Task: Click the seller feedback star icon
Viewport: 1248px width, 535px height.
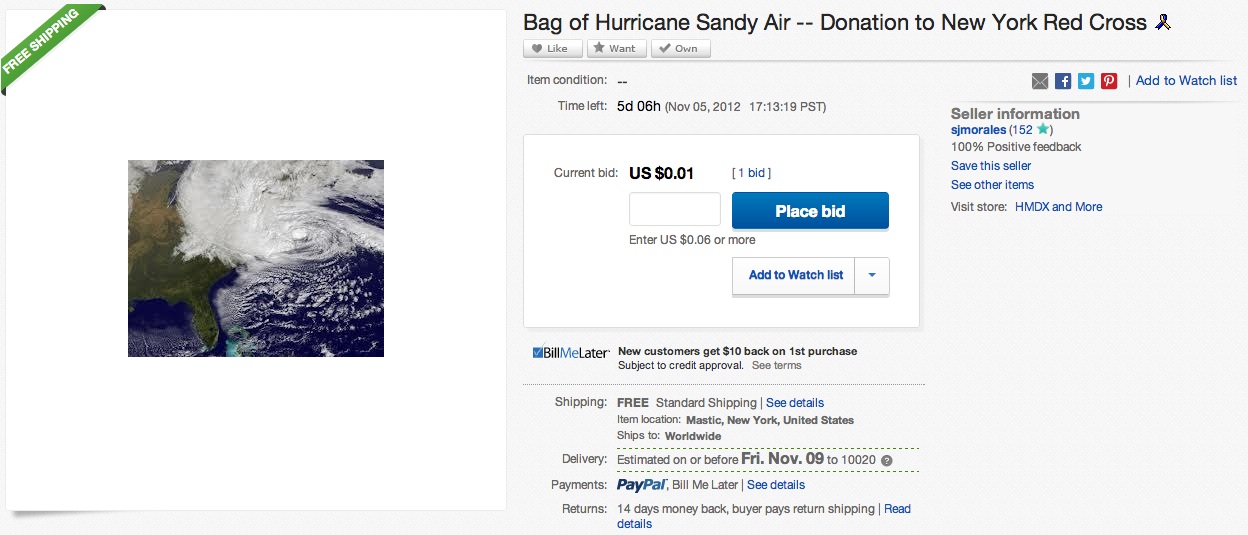Action: (1043, 129)
